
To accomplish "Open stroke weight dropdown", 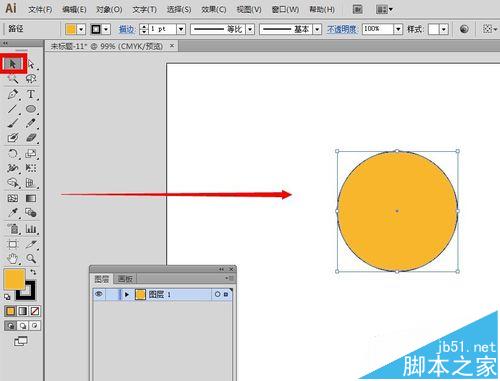I will click(x=181, y=29).
